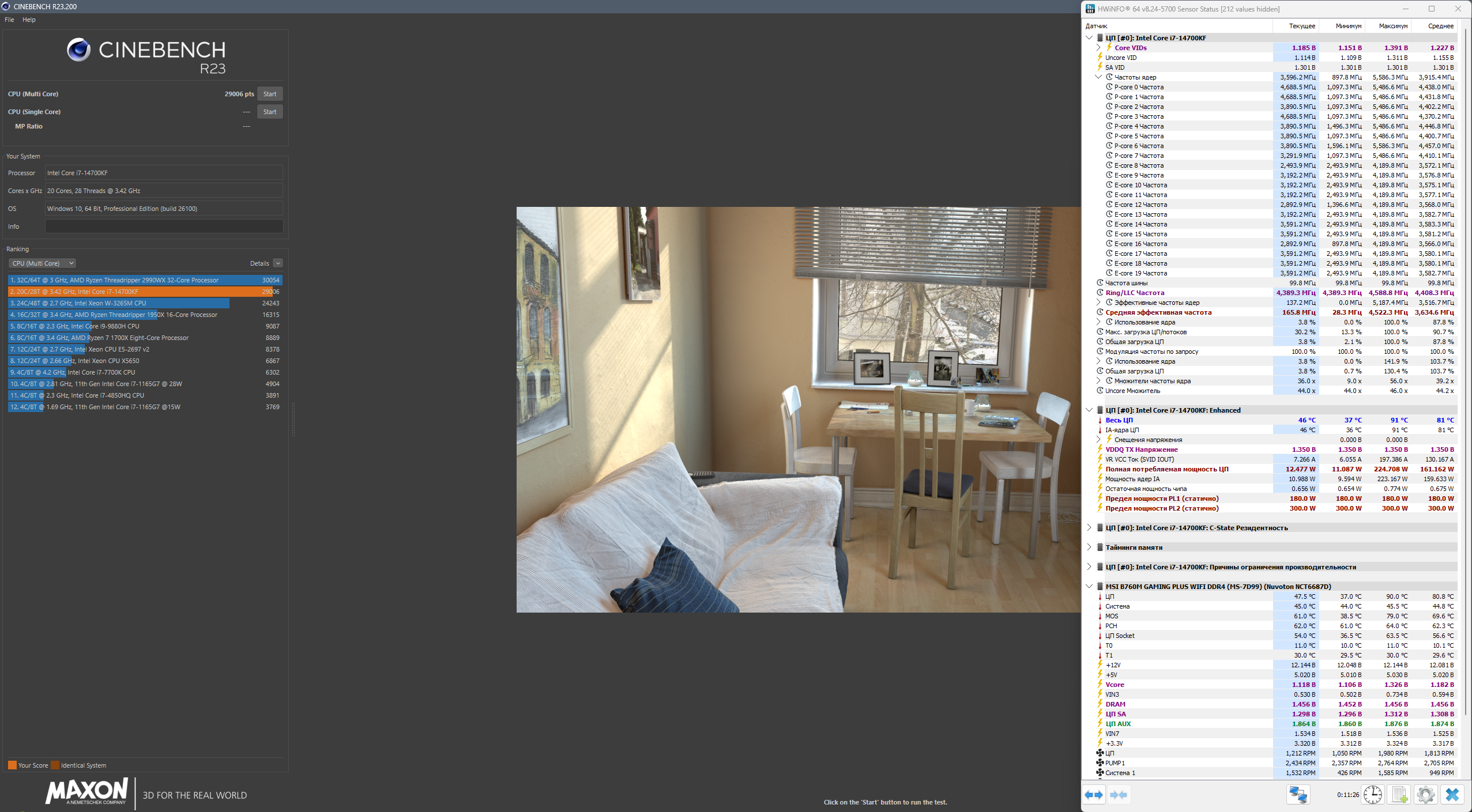Open the Help menu
The width and height of the screenshot is (1472, 812).
point(29,20)
